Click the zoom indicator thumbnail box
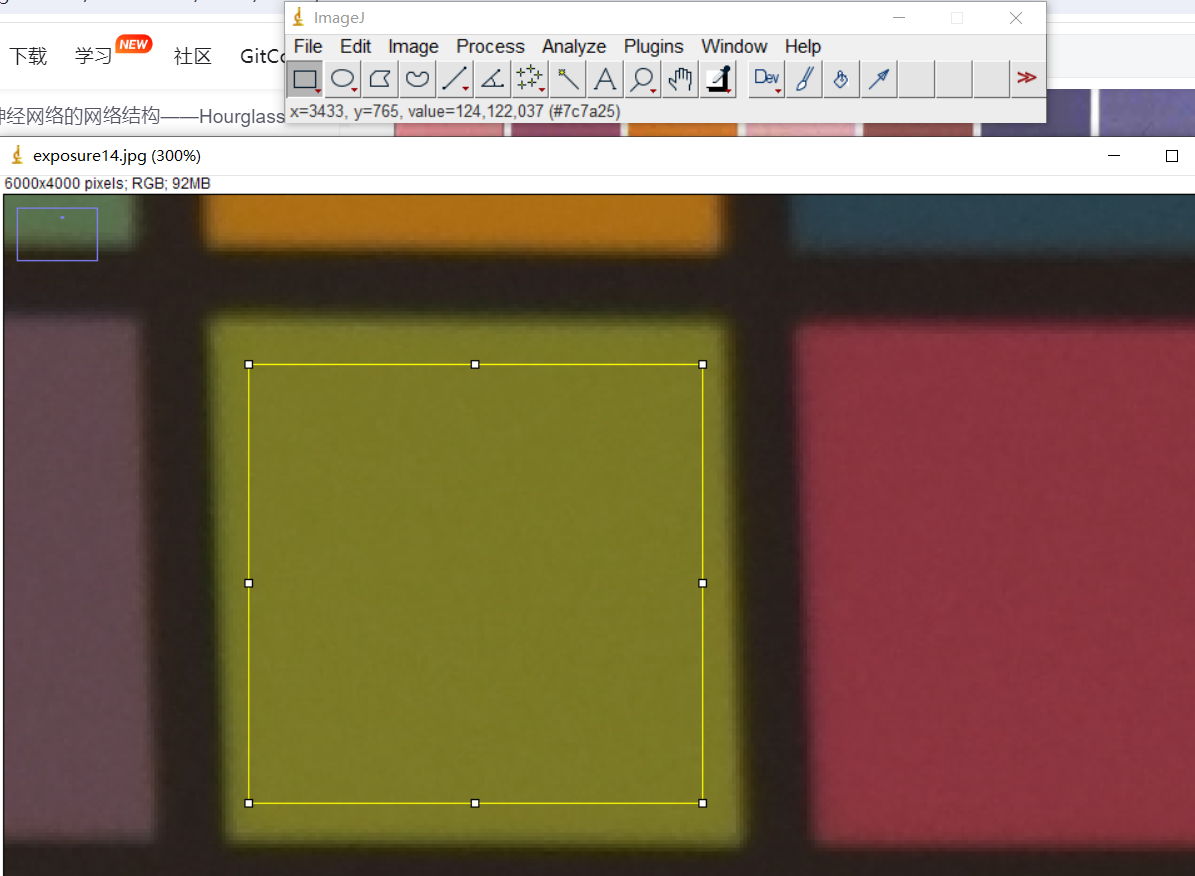1195x876 pixels. (57, 234)
